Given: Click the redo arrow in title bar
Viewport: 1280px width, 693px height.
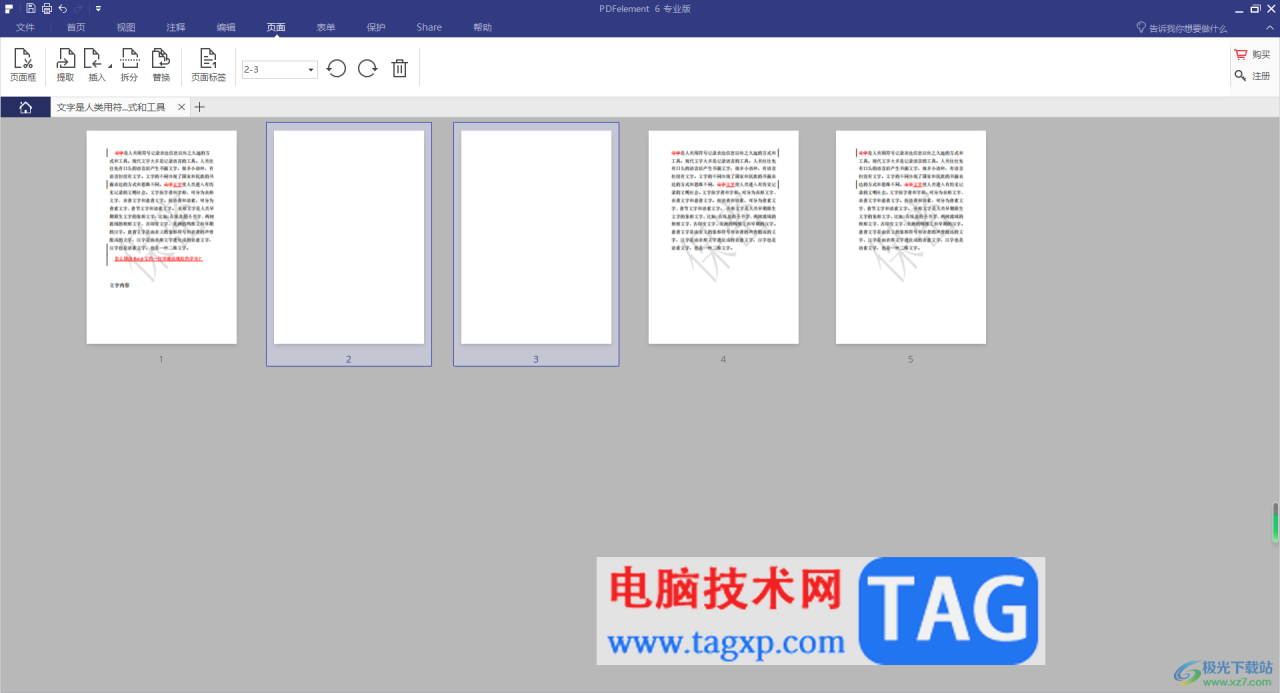Looking at the screenshot, I should pyautogui.click(x=78, y=8).
